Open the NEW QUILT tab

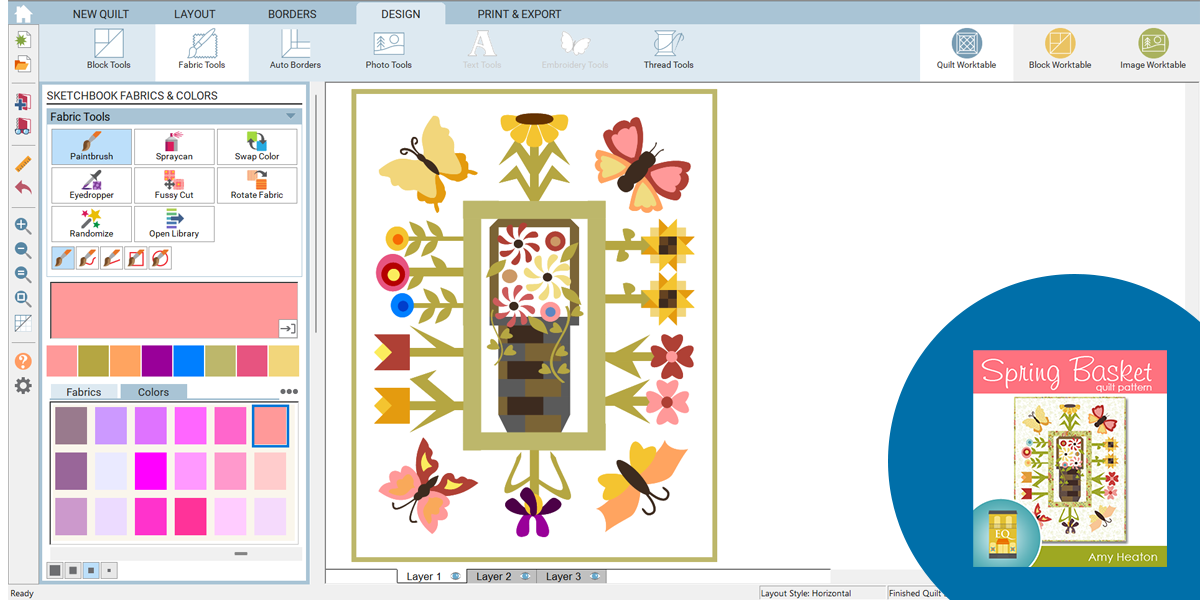(x=101, y=14)
